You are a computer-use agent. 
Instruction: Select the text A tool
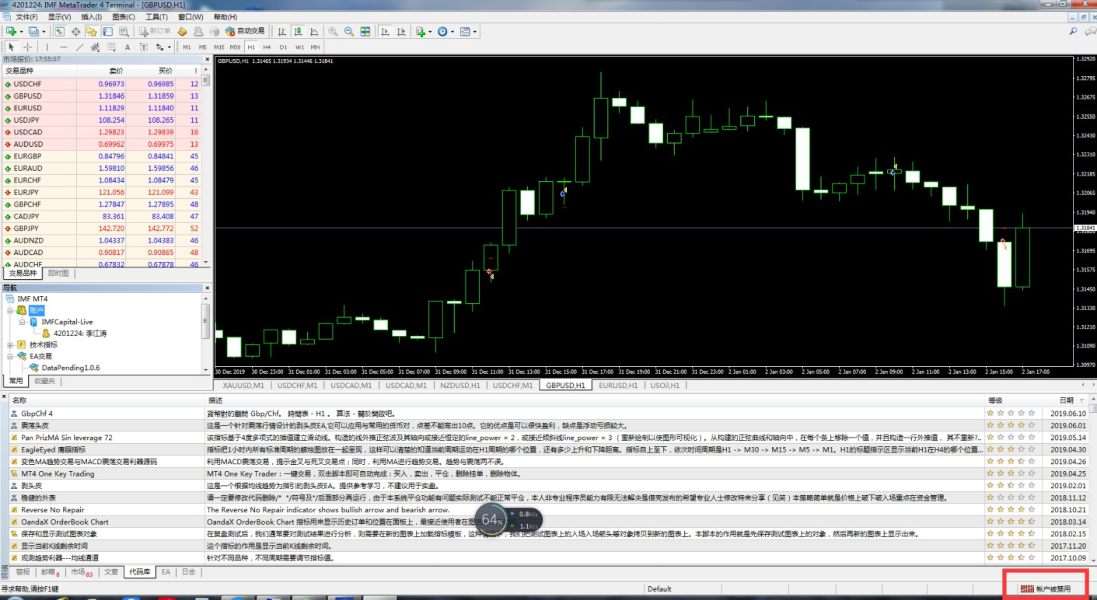pyautogui.click(x=127, y=47)
